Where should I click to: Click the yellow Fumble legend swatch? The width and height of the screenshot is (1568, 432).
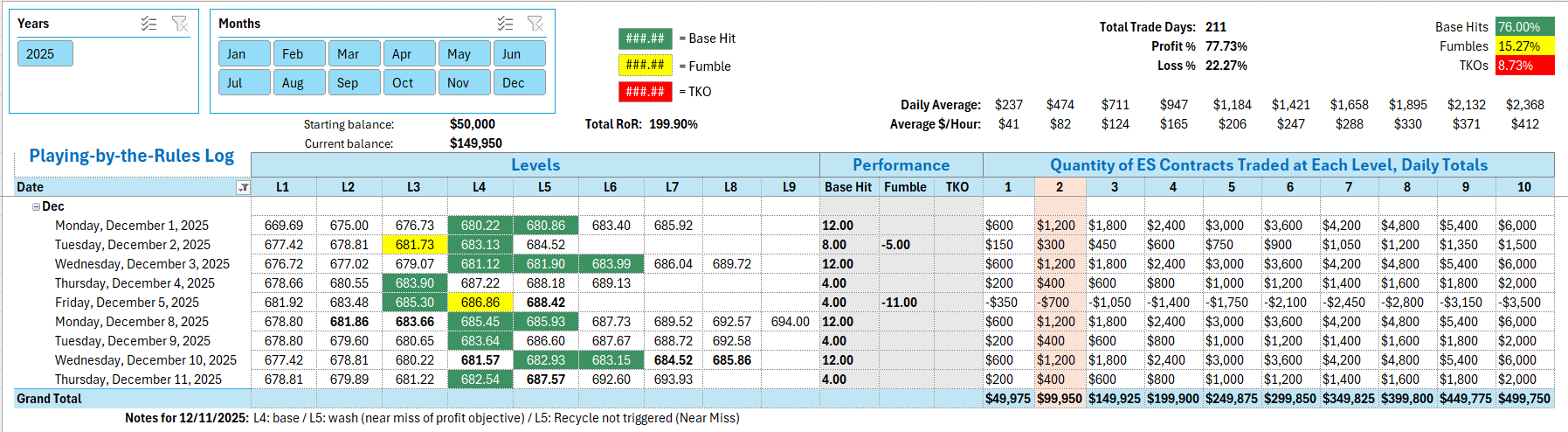645,65
